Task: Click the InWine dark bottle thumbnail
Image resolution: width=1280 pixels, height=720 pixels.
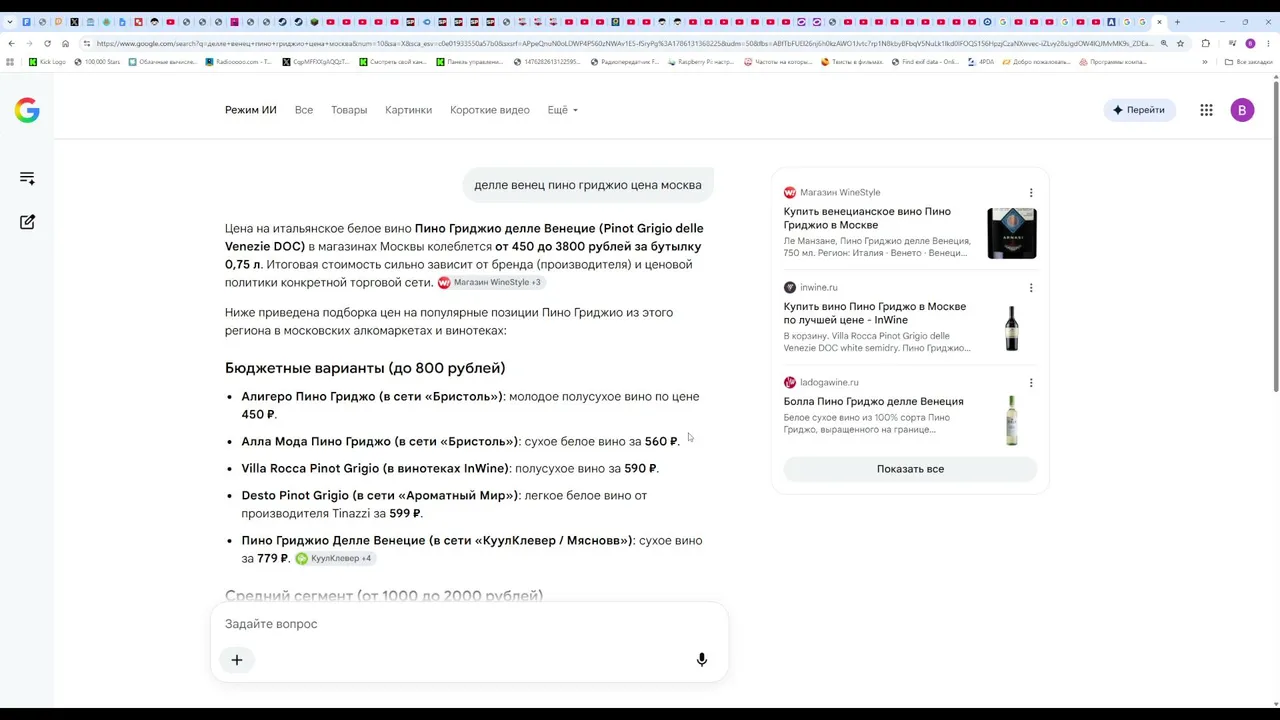Action: coord(1012,328)
